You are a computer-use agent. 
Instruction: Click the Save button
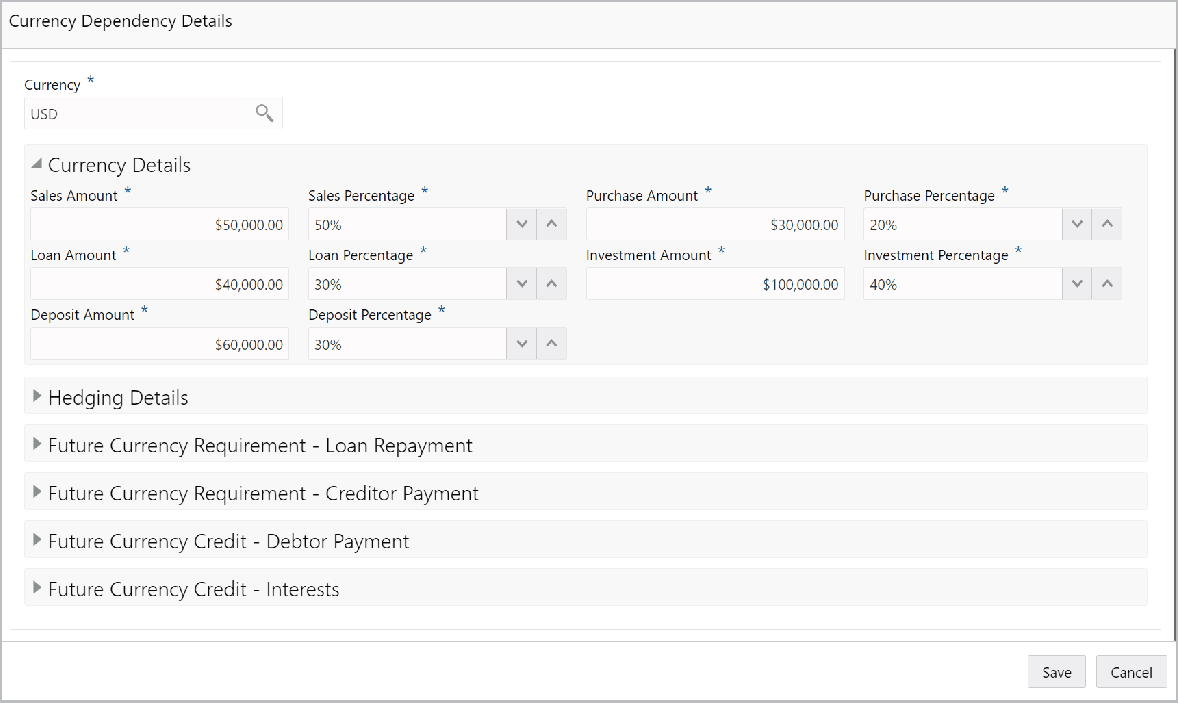coord(1056,671)
